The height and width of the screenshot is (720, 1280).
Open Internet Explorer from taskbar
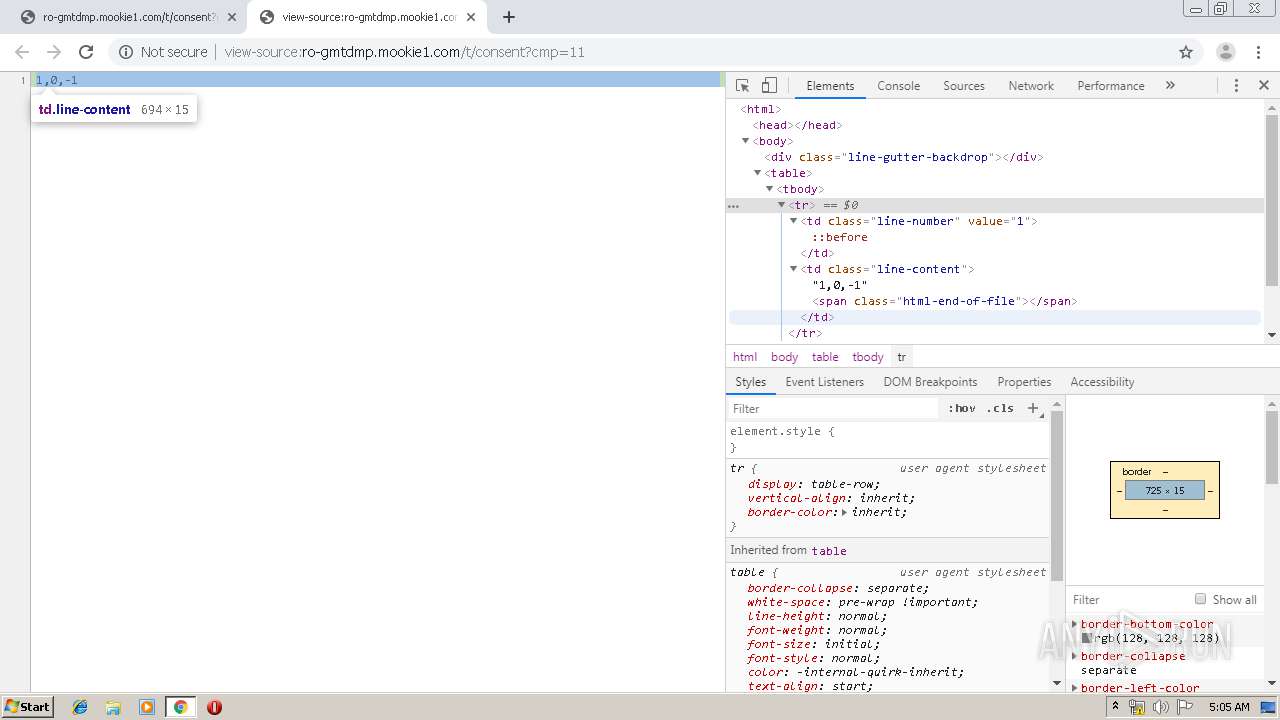tap(80, 707)
